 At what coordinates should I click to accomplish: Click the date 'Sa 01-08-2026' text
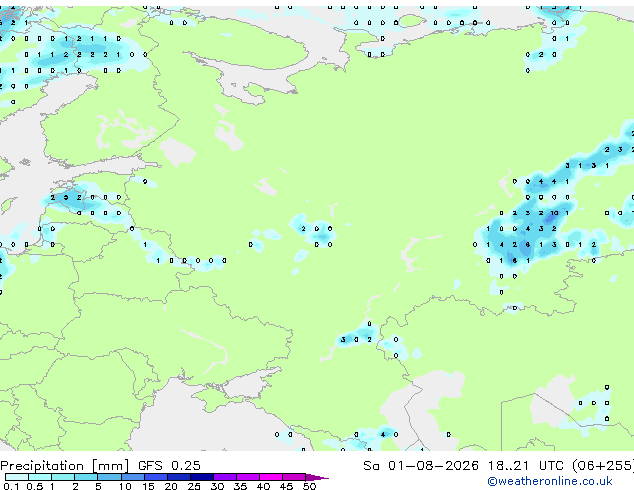point(421,466)
